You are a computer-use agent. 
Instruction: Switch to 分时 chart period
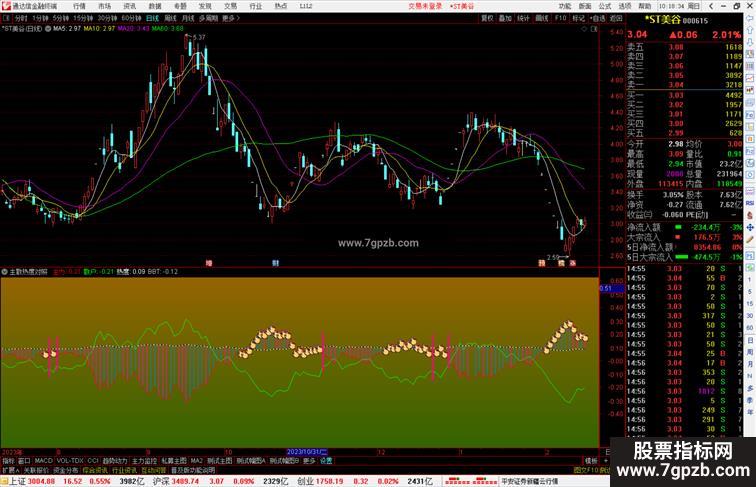[21, 18]
